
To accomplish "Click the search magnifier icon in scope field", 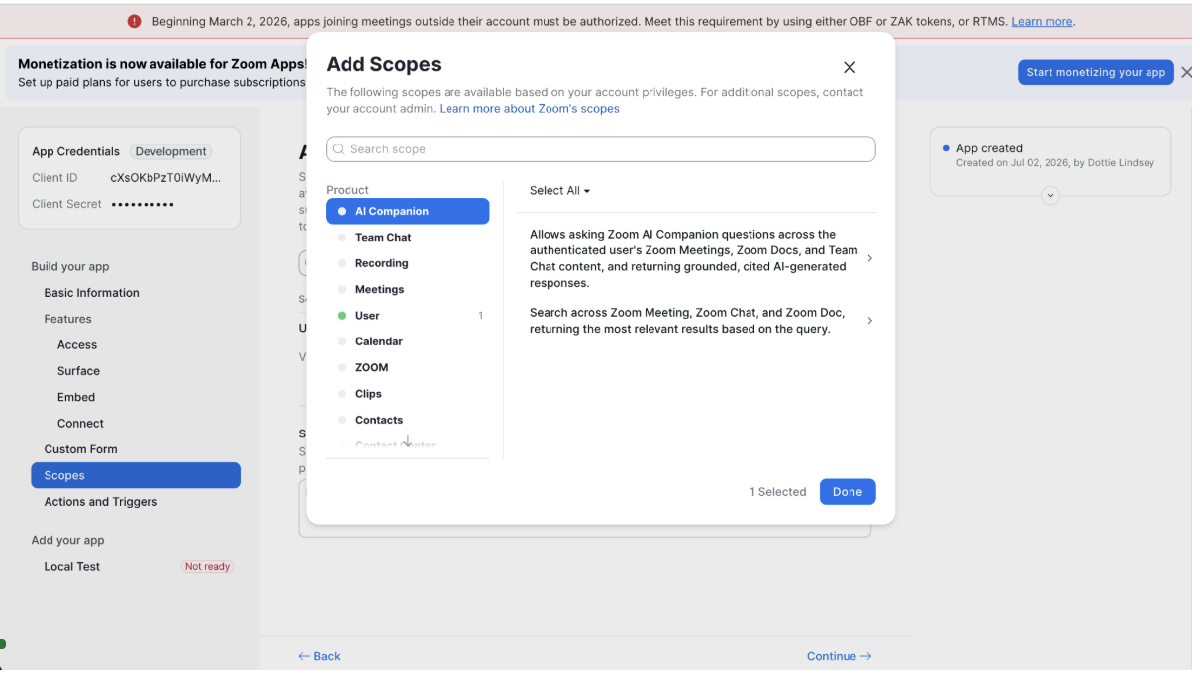I will tap(339, 149).
